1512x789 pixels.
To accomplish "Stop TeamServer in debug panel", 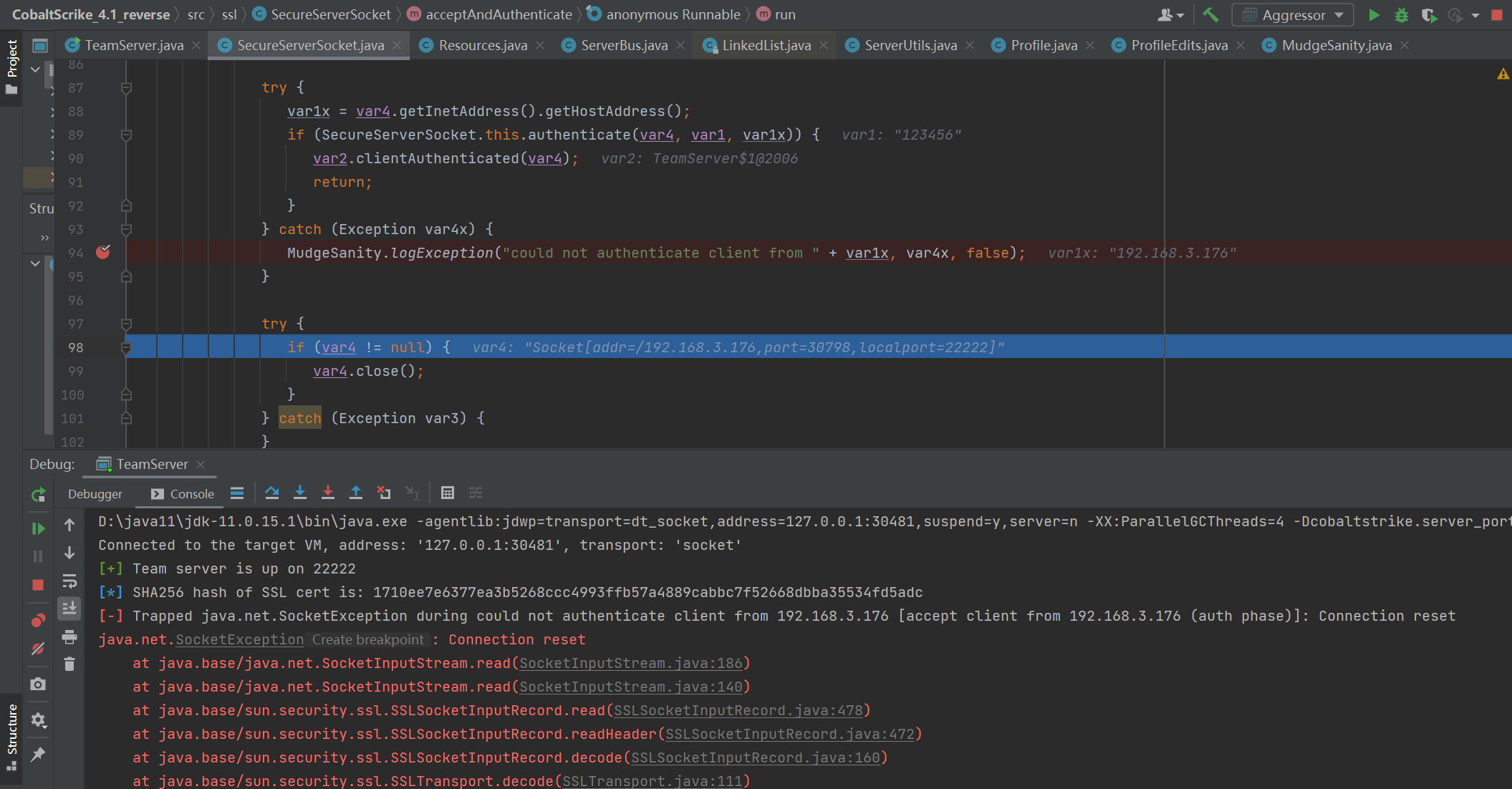I will point(39,585).
